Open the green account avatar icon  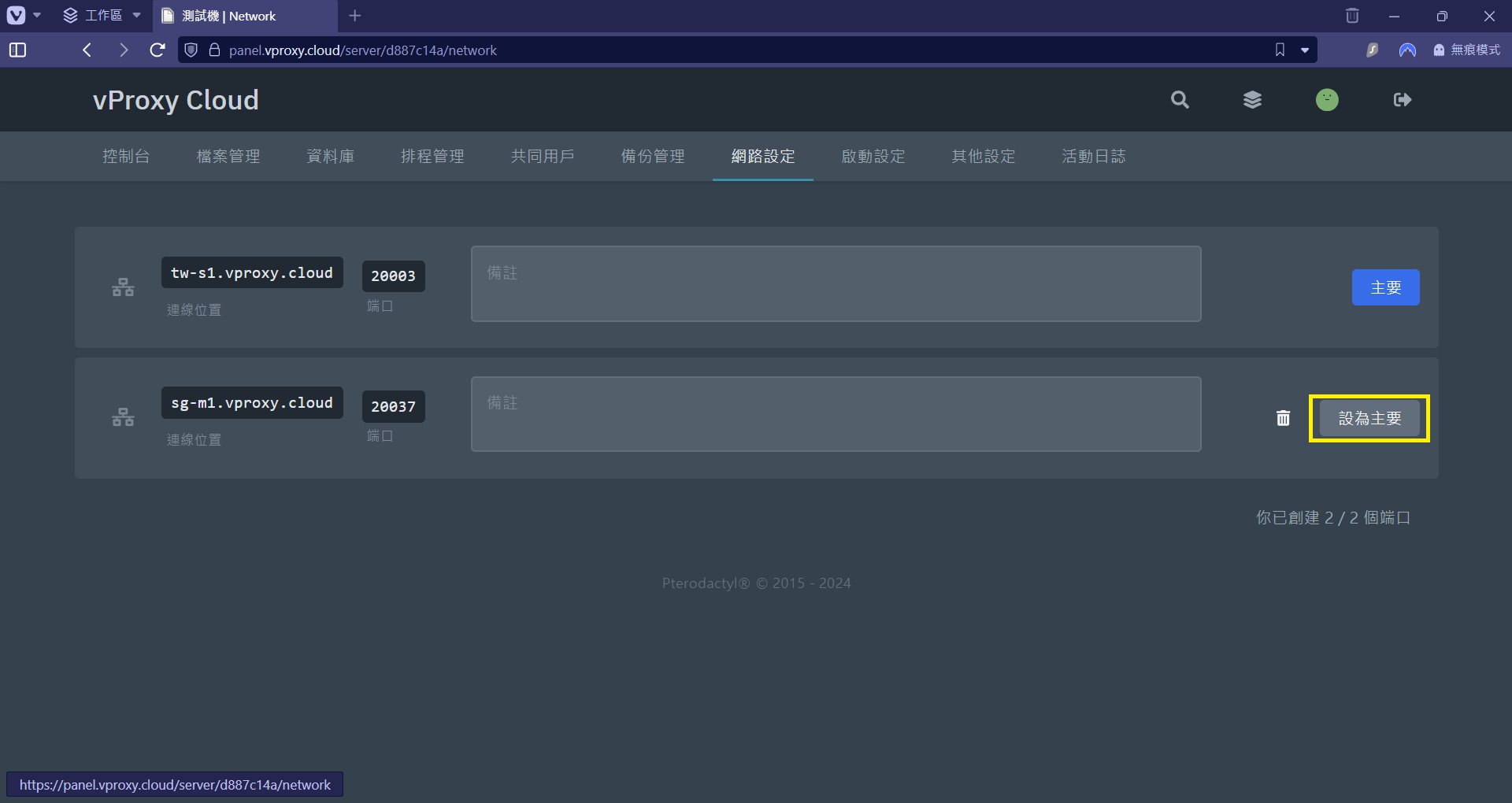(x=1327, y=100)
